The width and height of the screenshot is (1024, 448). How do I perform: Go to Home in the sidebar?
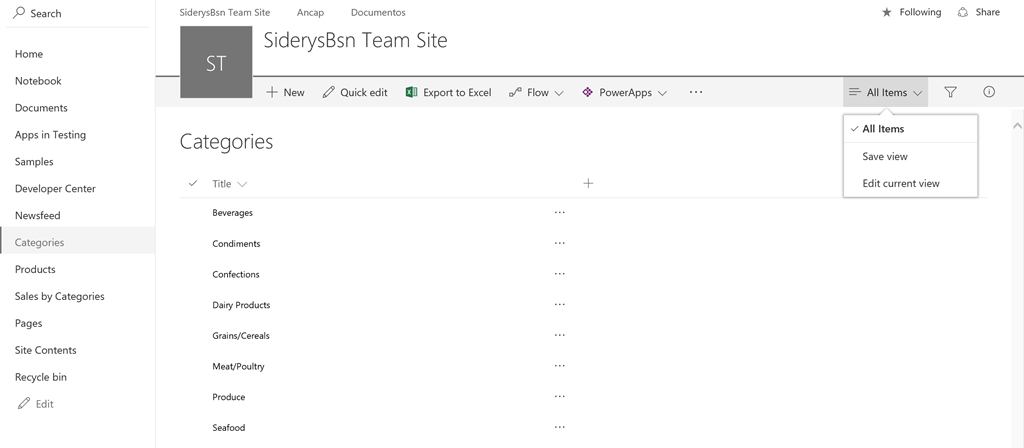29,54
